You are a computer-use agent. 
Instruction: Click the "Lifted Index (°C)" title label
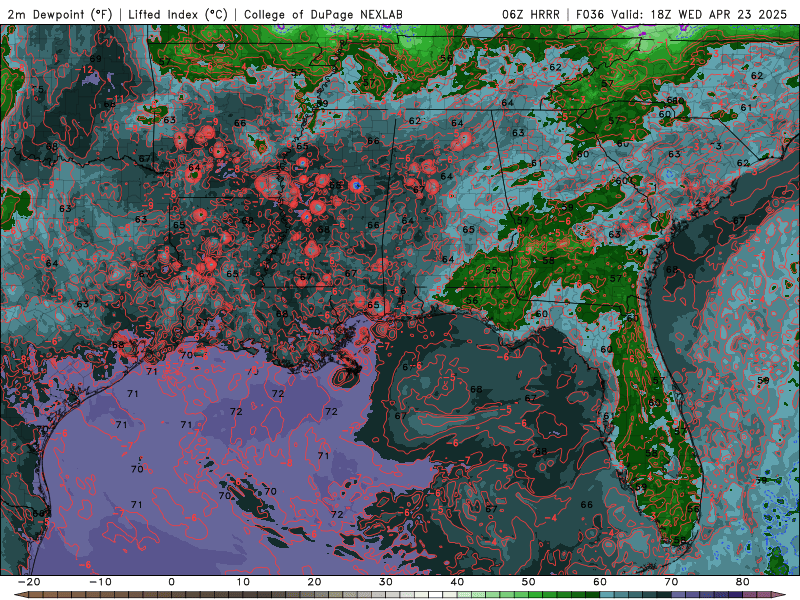coord(178,14)
